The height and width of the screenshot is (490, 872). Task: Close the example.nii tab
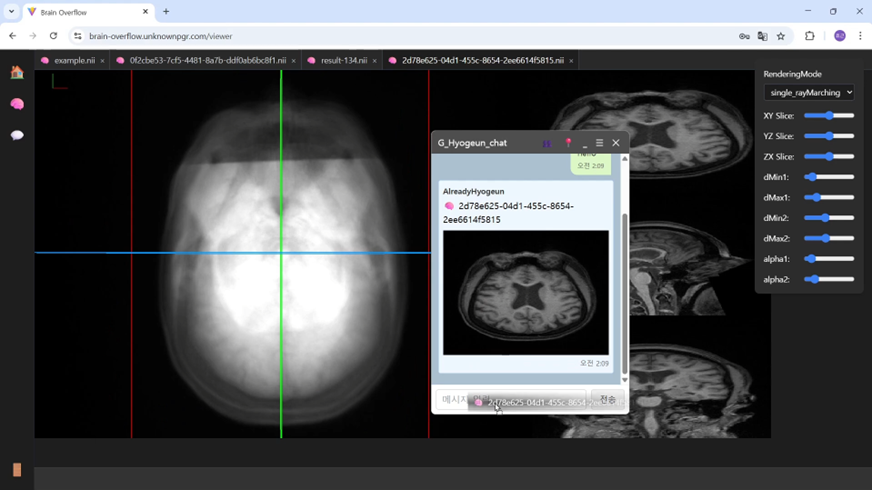[102, 61]
